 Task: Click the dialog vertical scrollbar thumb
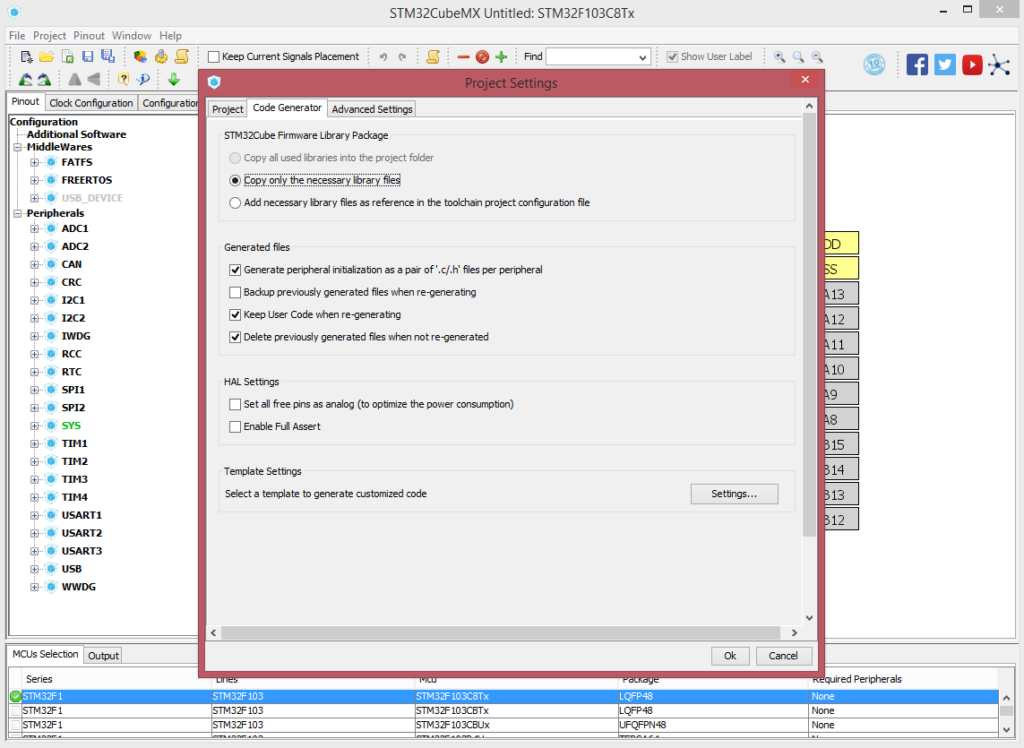(809, 325)
